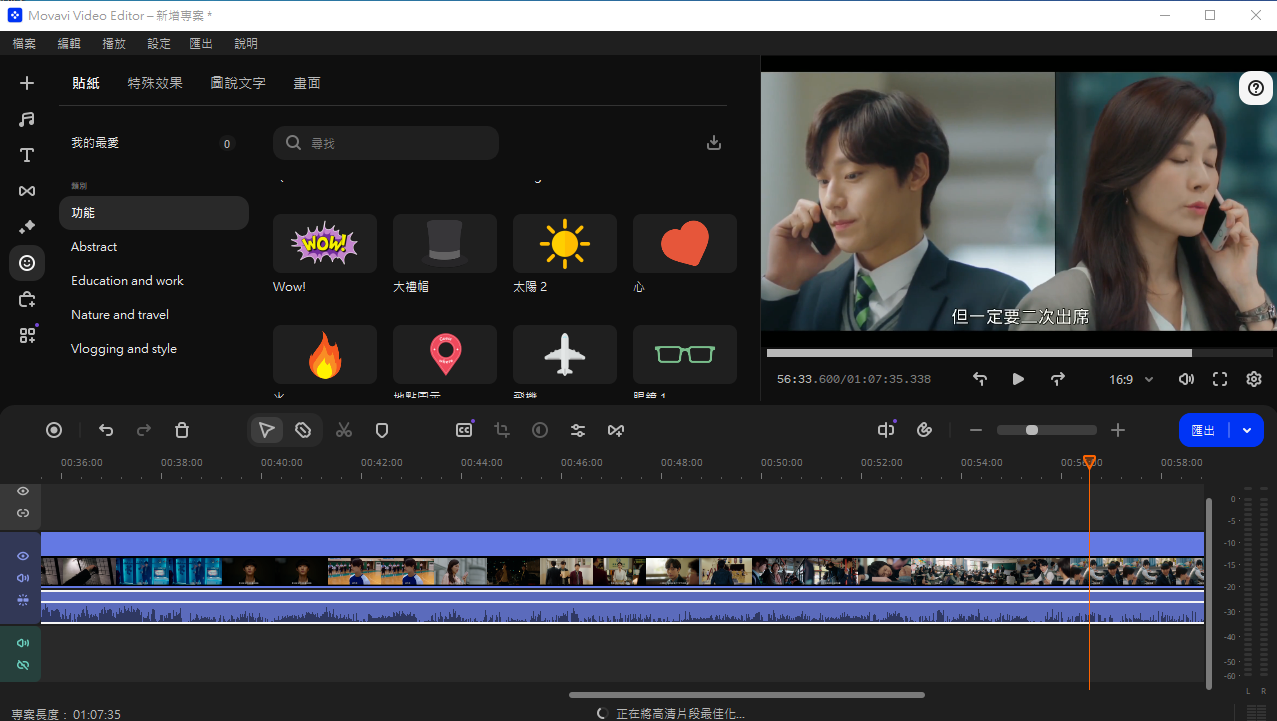
Task: Open clip properties sliders icon
Action: [578, 430]
